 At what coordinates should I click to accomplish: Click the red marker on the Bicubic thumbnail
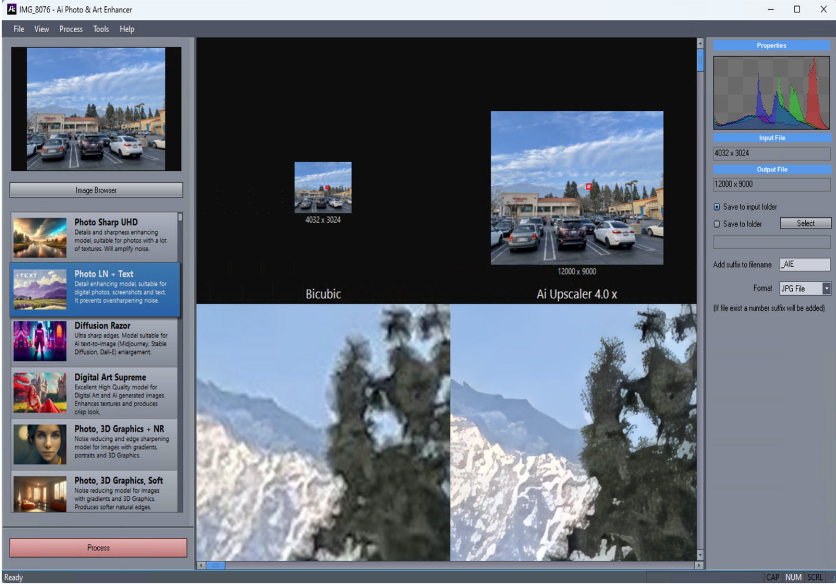click(x=327, y=187)
